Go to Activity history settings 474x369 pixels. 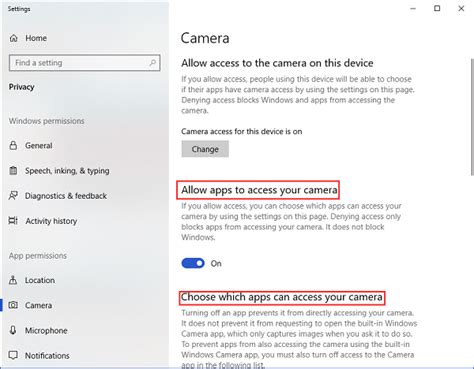pos(51,221)
